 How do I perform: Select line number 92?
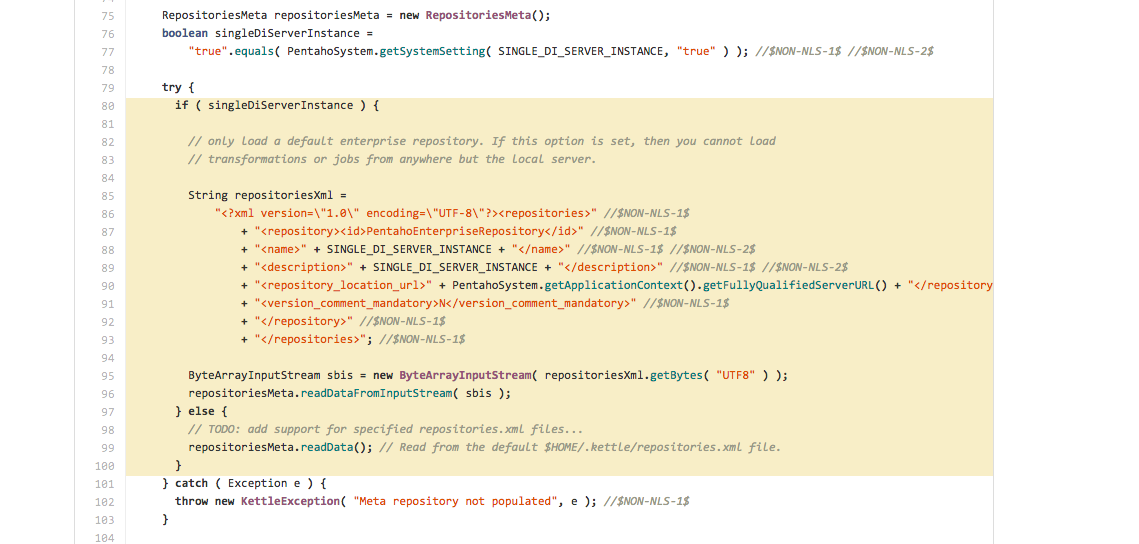[108, 322]
